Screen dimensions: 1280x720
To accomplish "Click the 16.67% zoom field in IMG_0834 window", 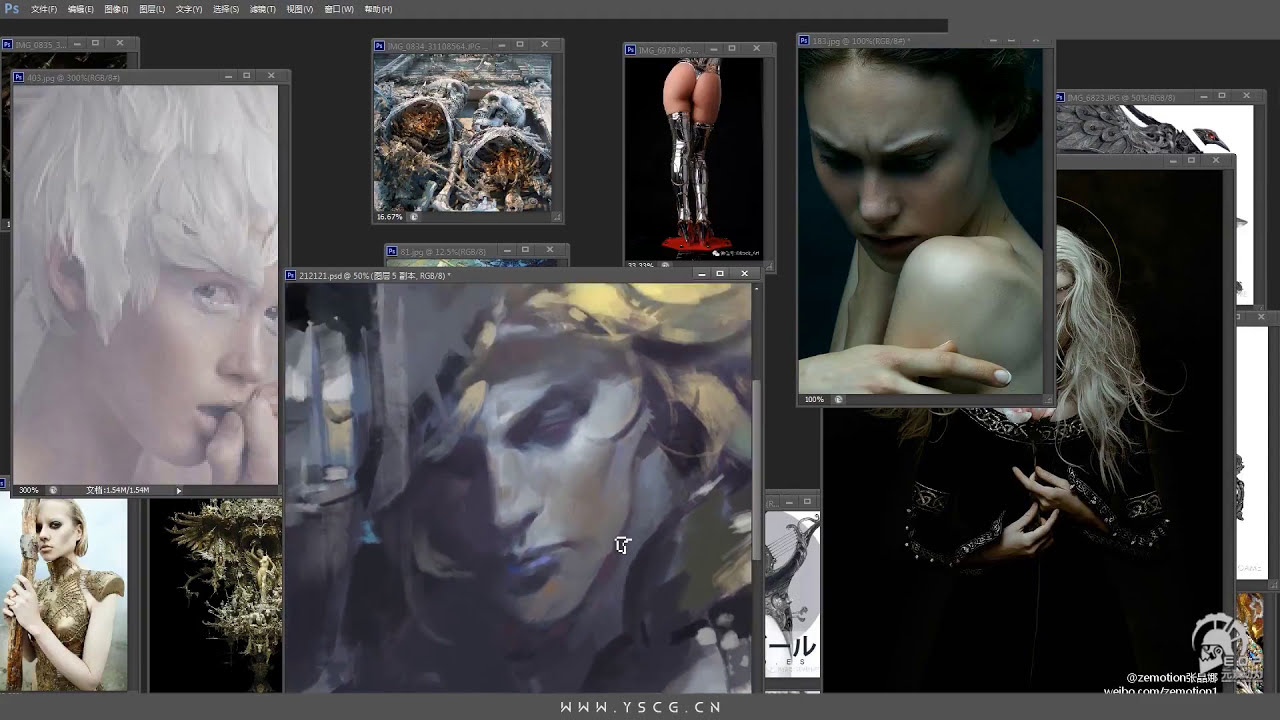I will pos(389,216).
